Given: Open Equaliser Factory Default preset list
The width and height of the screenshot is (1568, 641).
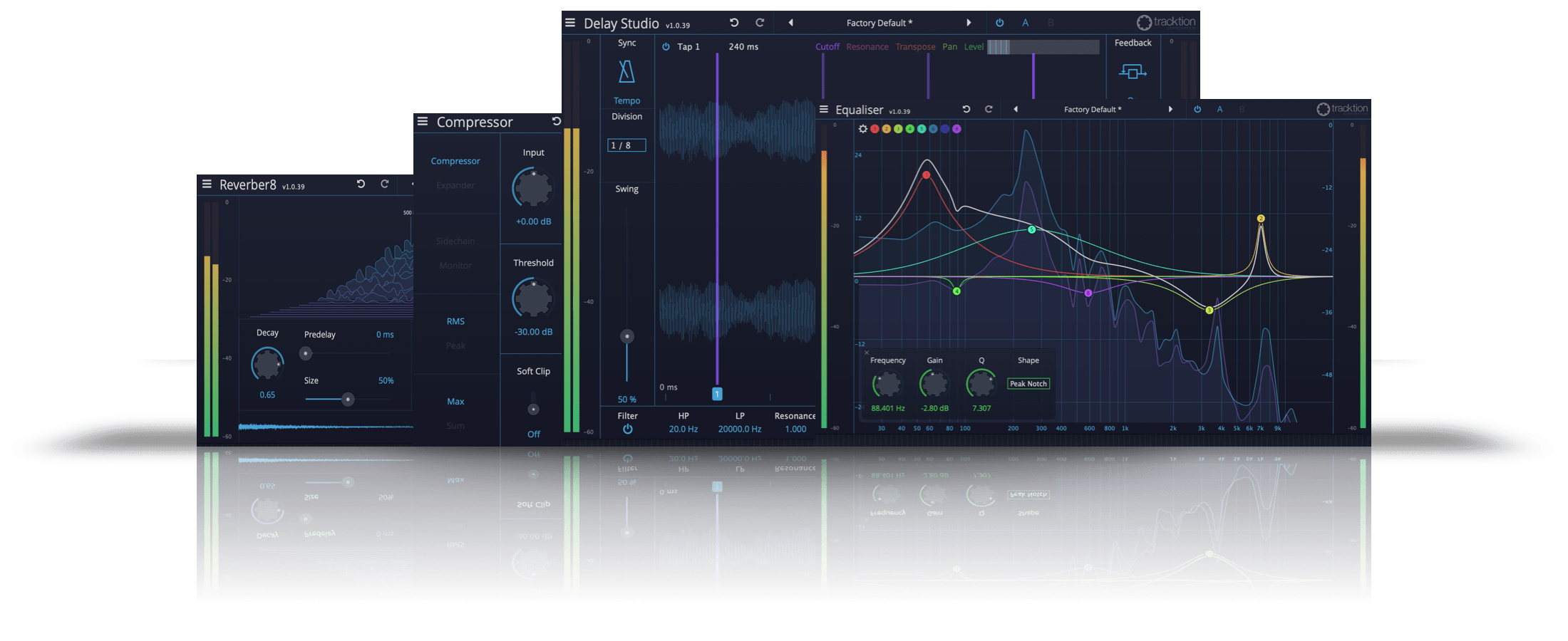Looking at the screenshot, I should tap(1093, 109).
